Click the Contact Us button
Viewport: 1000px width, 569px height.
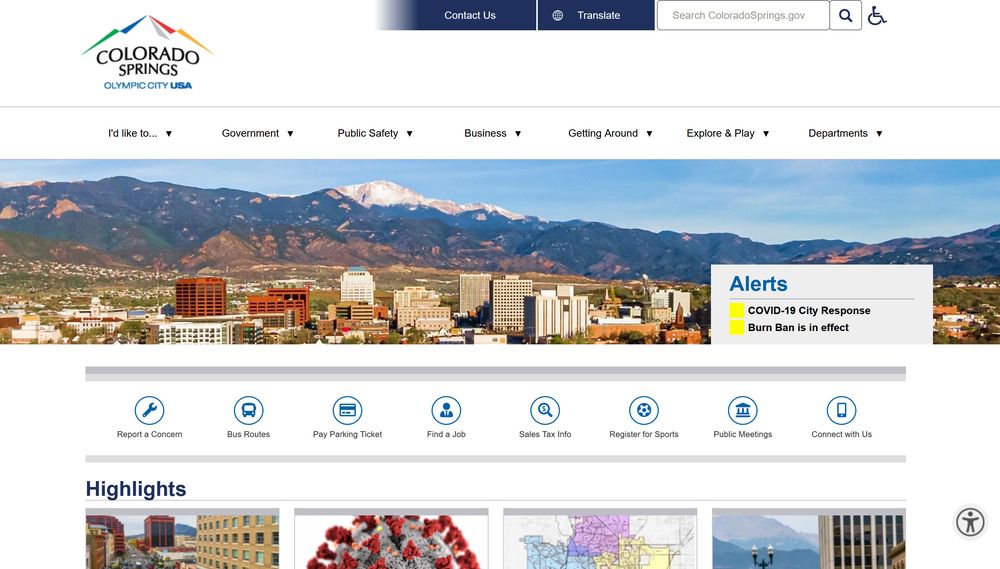click(470, 15)
